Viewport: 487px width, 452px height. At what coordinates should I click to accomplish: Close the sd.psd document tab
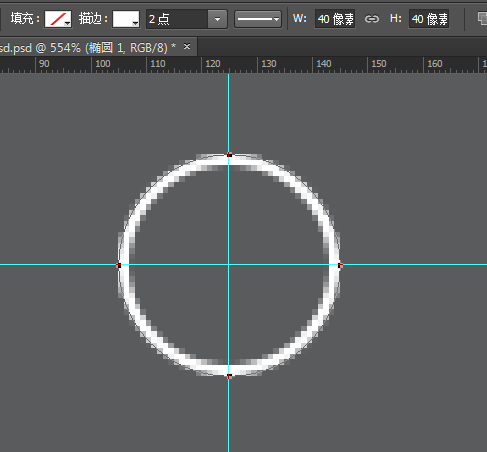[187, 47]
